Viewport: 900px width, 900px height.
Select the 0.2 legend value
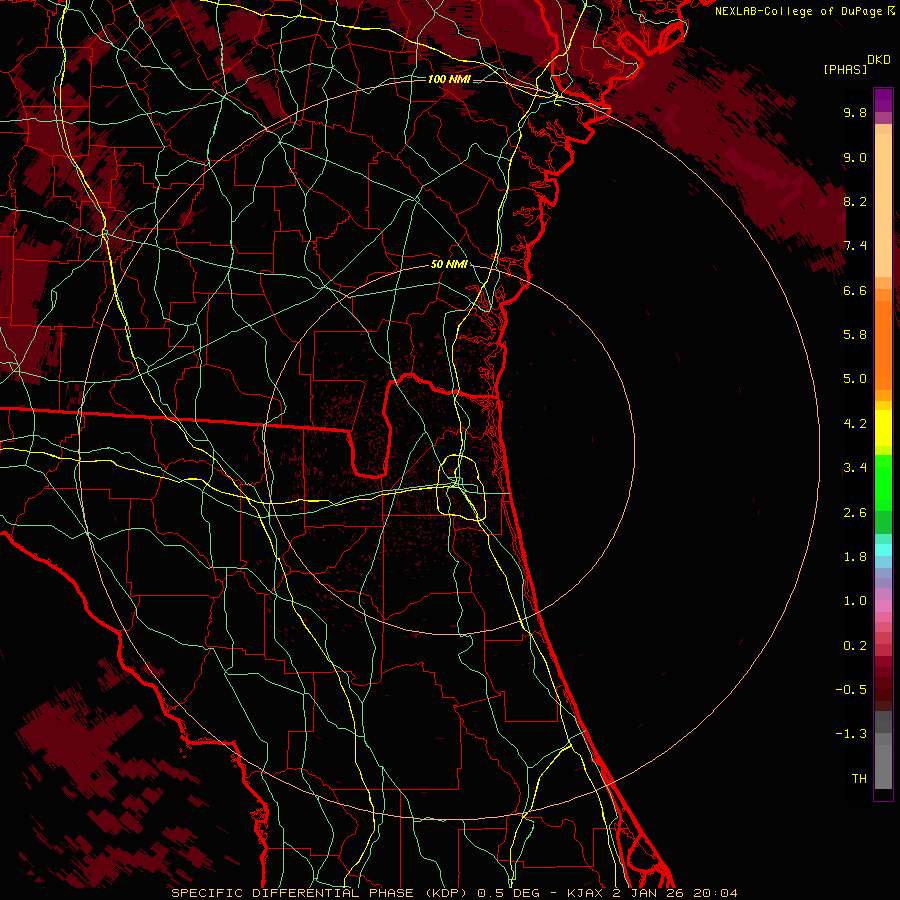[x=855, y=646]
